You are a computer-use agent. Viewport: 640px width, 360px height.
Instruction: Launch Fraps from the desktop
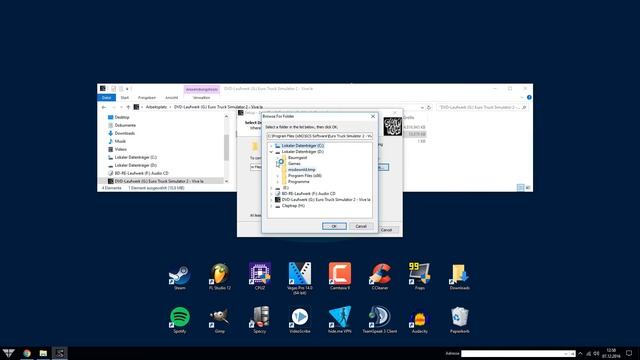pyautogui.click(x=420, y=276)
